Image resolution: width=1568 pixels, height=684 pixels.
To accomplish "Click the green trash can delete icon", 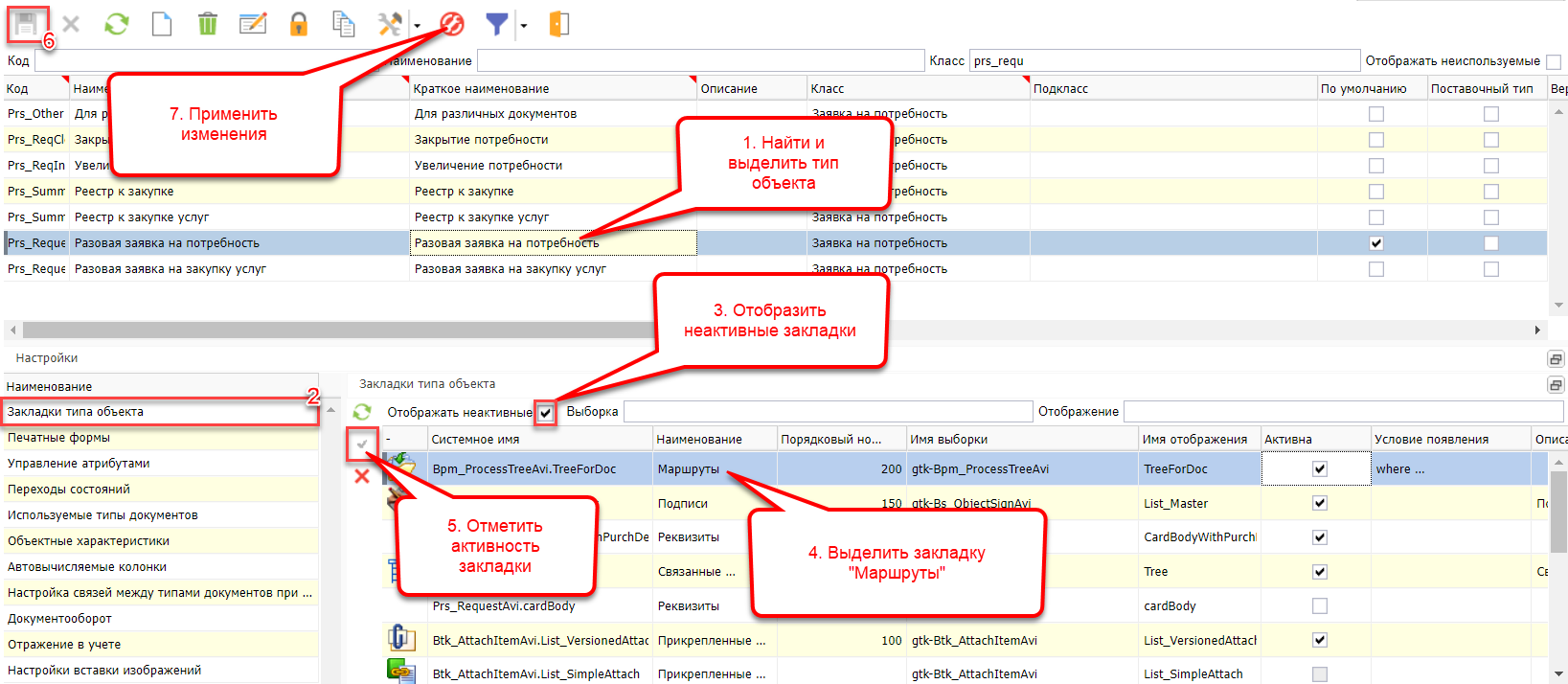I will point(207,24).
